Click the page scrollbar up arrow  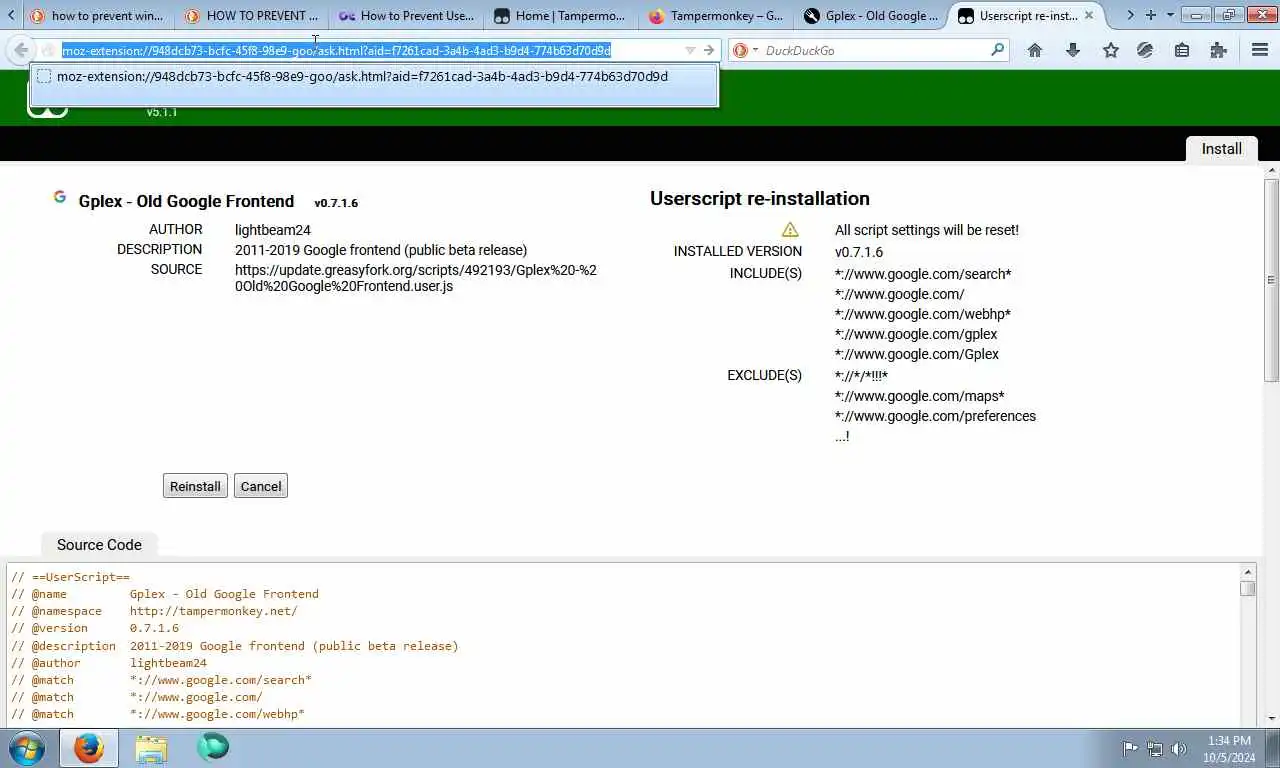coord(1271,170)
